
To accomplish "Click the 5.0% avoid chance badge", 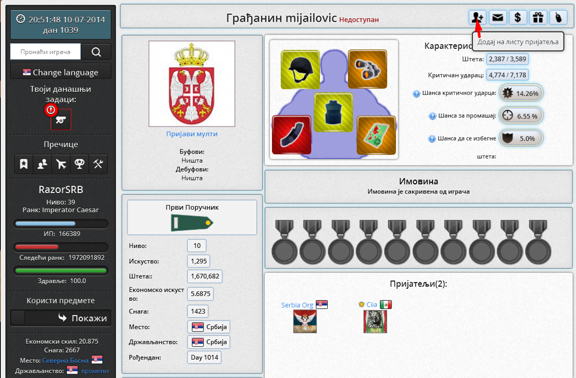I will (x=522, y=138).
